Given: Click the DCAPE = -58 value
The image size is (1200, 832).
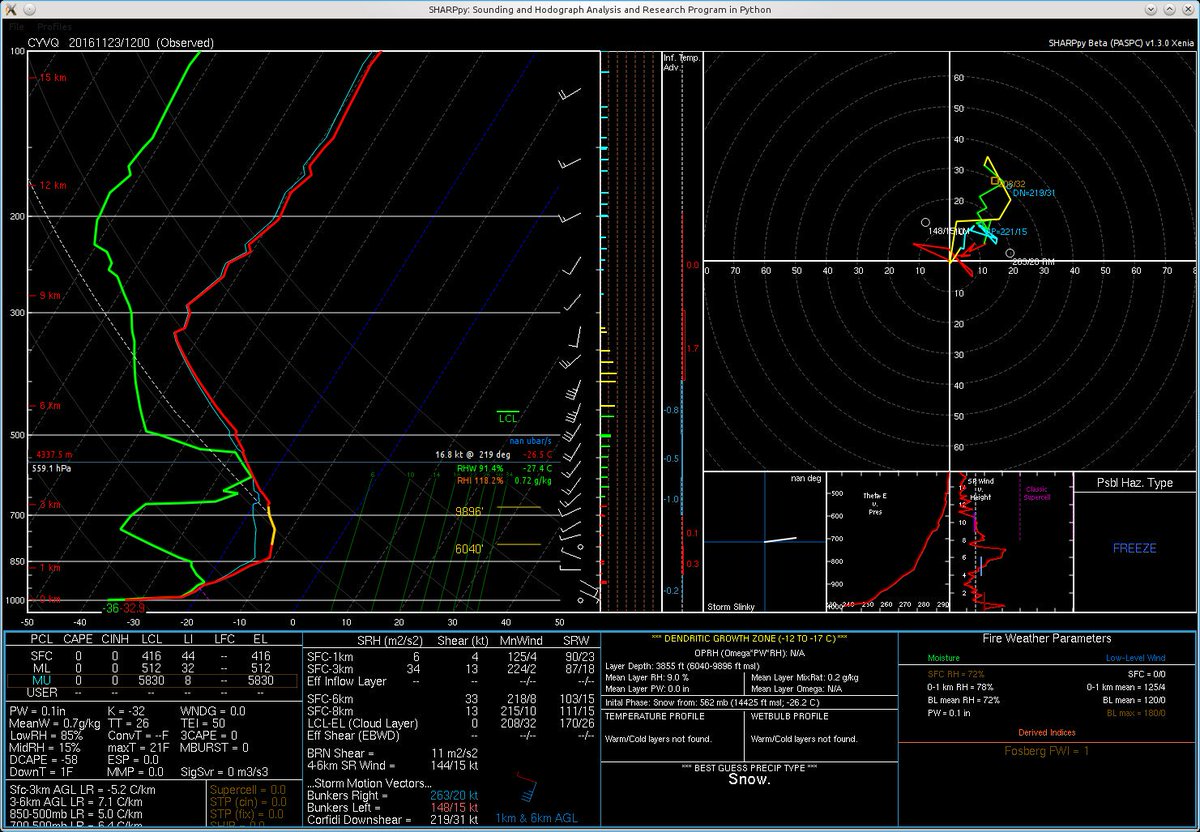Looking at the screenshot, I should (x=43, y=761).
